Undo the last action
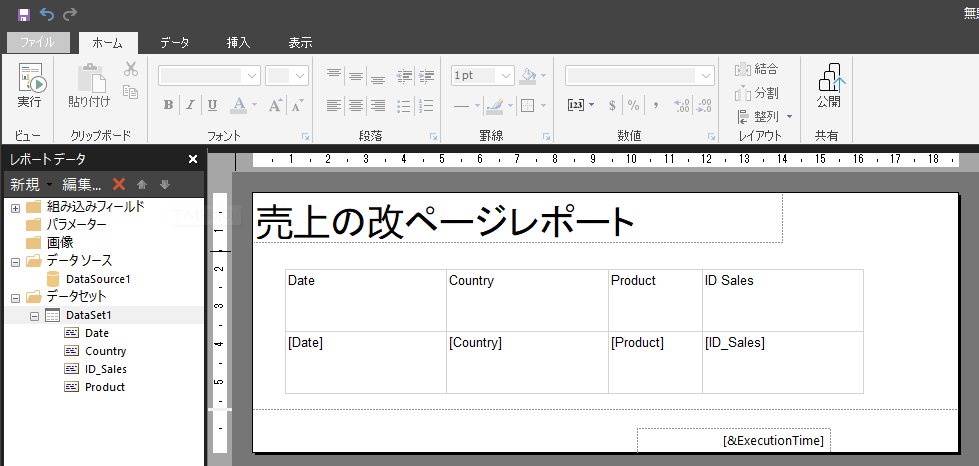The image size is (979, 466). tap(47, 14)
